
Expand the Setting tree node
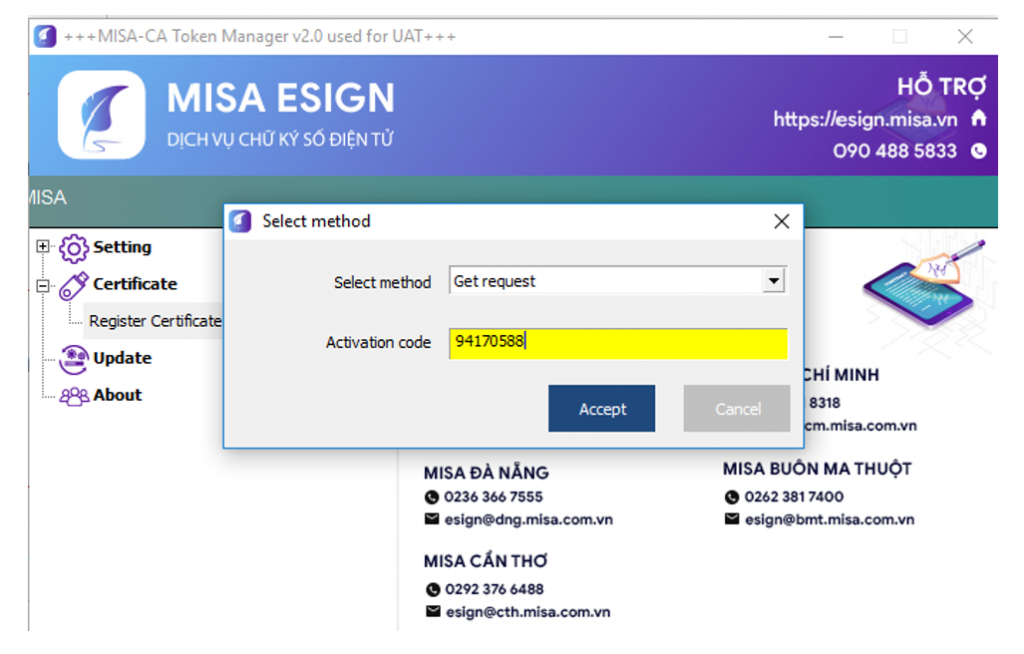tap(42, 247)
